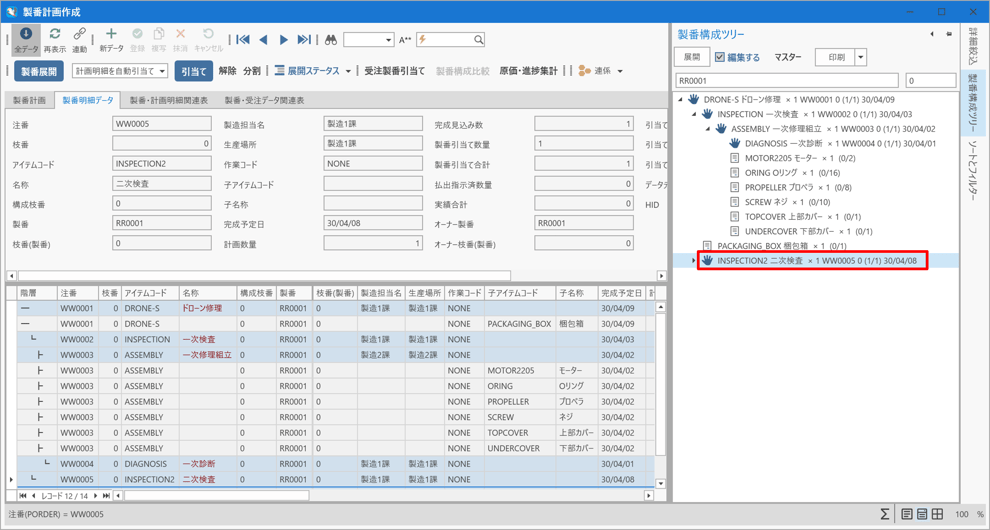Add a record with the 新データ plus icon
This screenshot has height=530, width=990.
[111, 39]
